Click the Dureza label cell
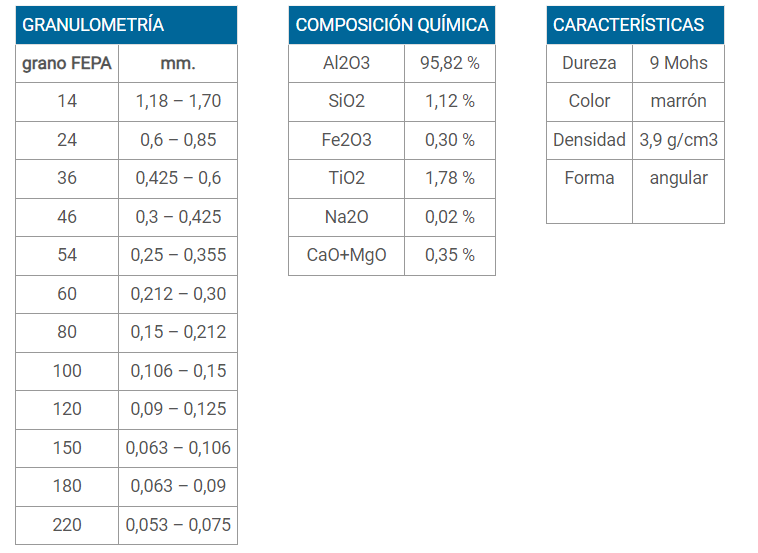Screen dimensions: 758x553 click(x=589, y=63)
